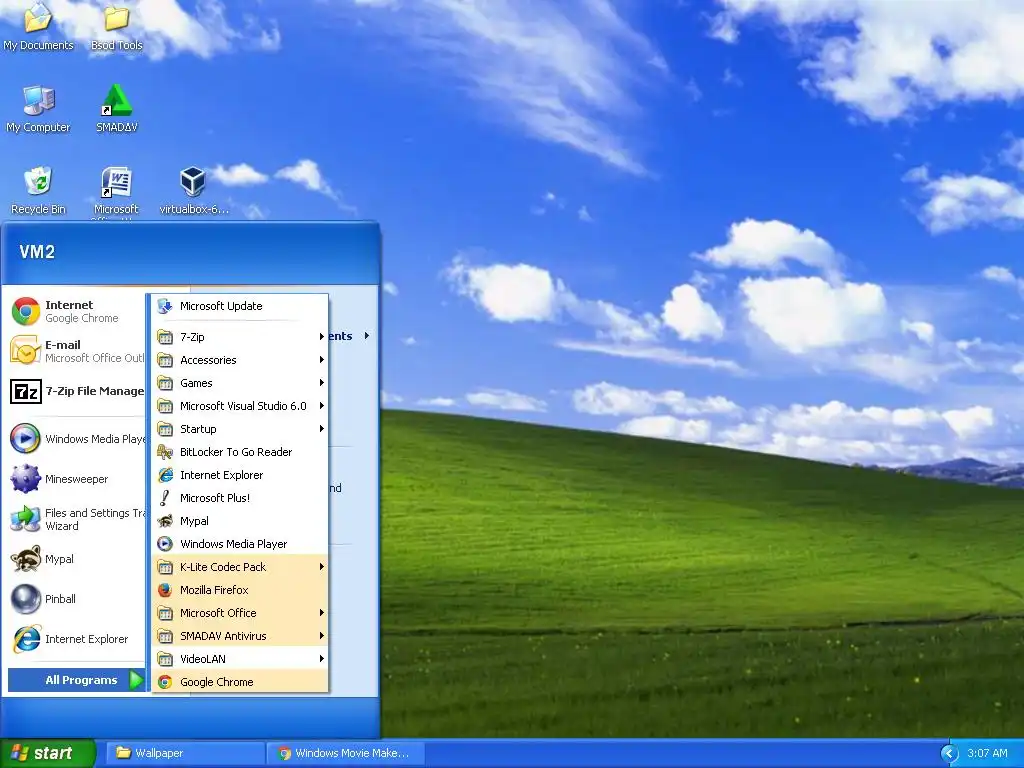Expand Microsoft Visual Studio 6.0 submenu arrow
Viewport: 1024px width, 768px height.
[x=321, y=406]
